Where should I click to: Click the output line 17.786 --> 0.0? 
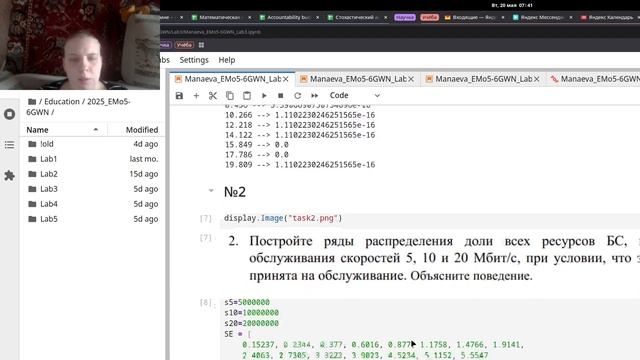(x=256, y=155)
